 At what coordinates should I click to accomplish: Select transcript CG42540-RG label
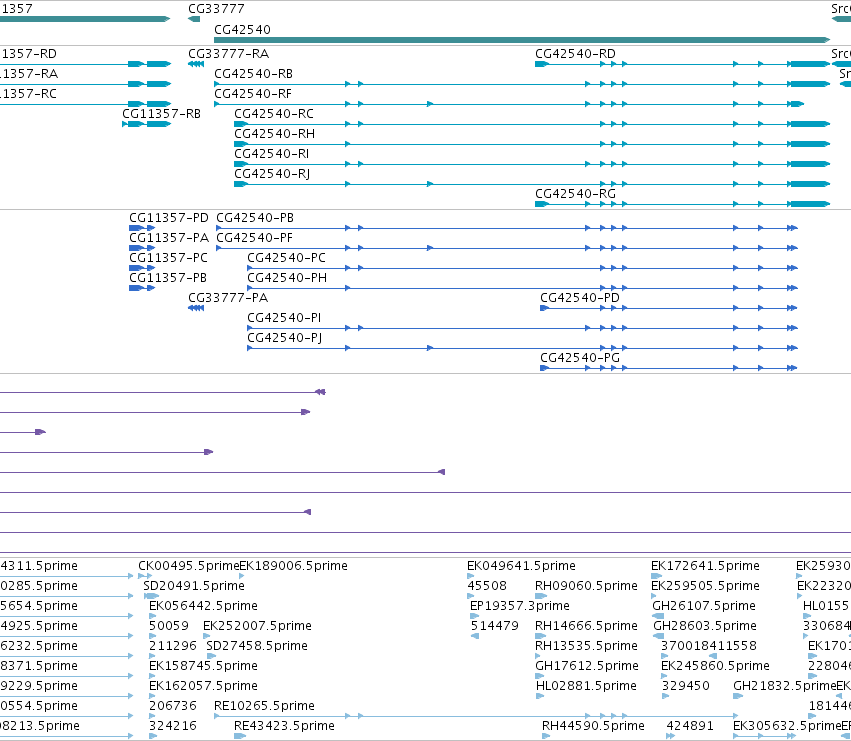pos(575,194)
